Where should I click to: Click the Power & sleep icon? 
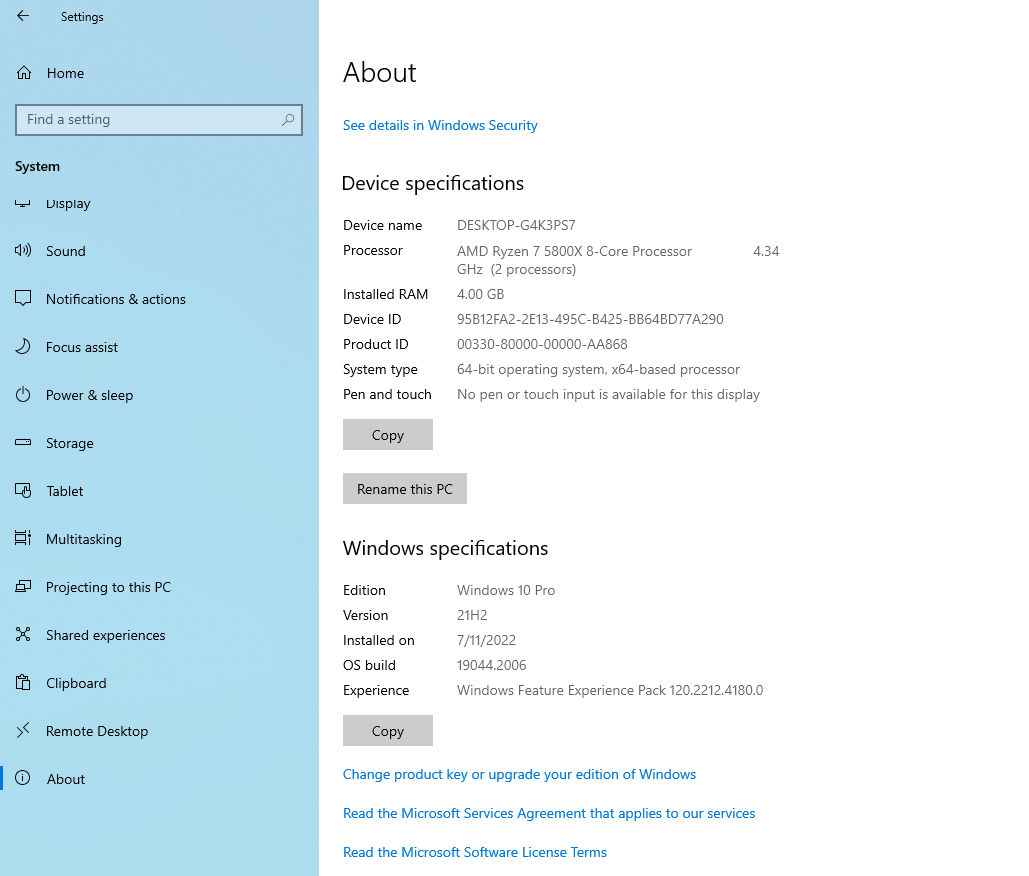coord(23,394)
